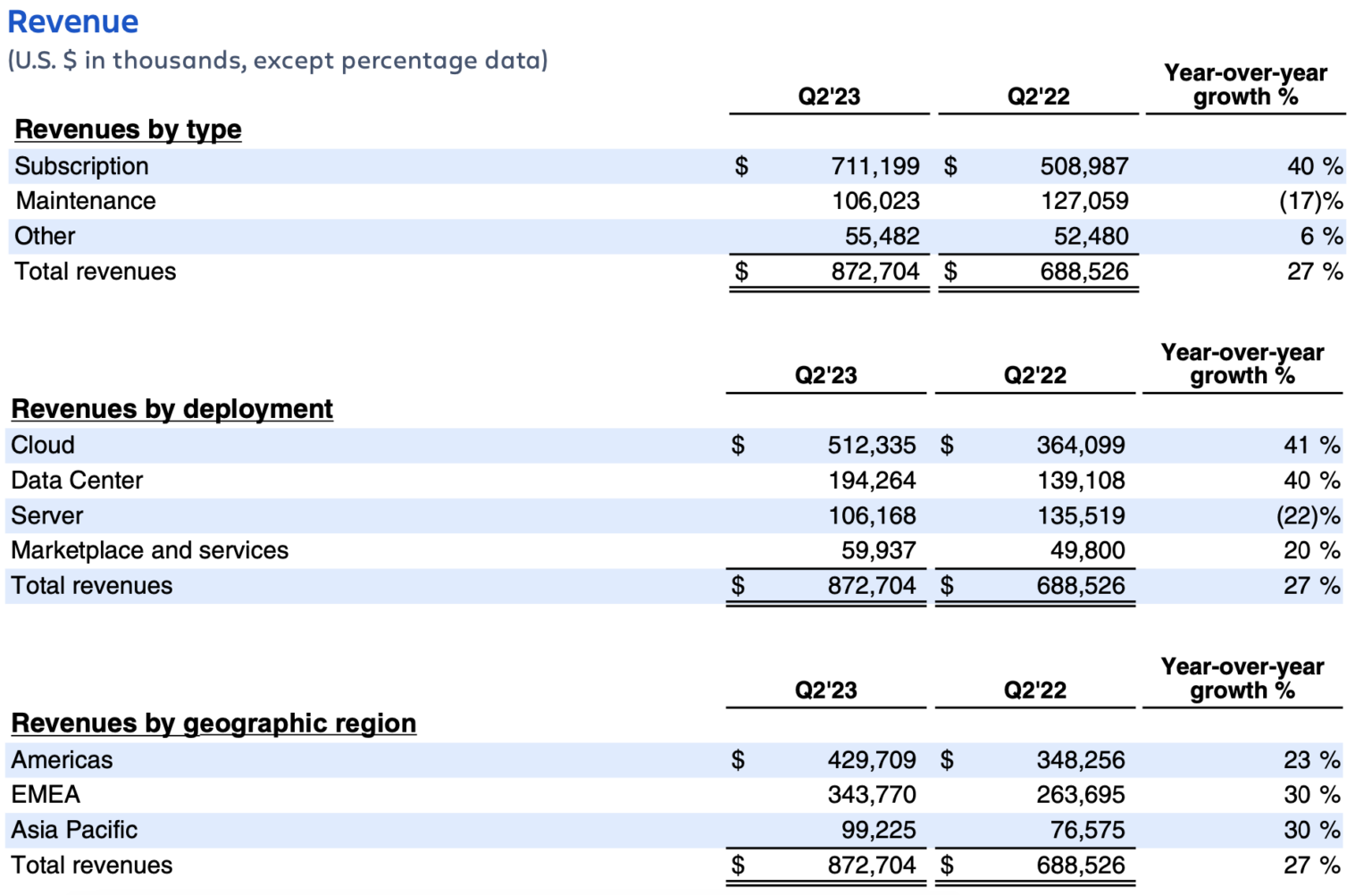Select the 40 % Subscription growth figure
Screen dimensions: 1372x895
1313,165
